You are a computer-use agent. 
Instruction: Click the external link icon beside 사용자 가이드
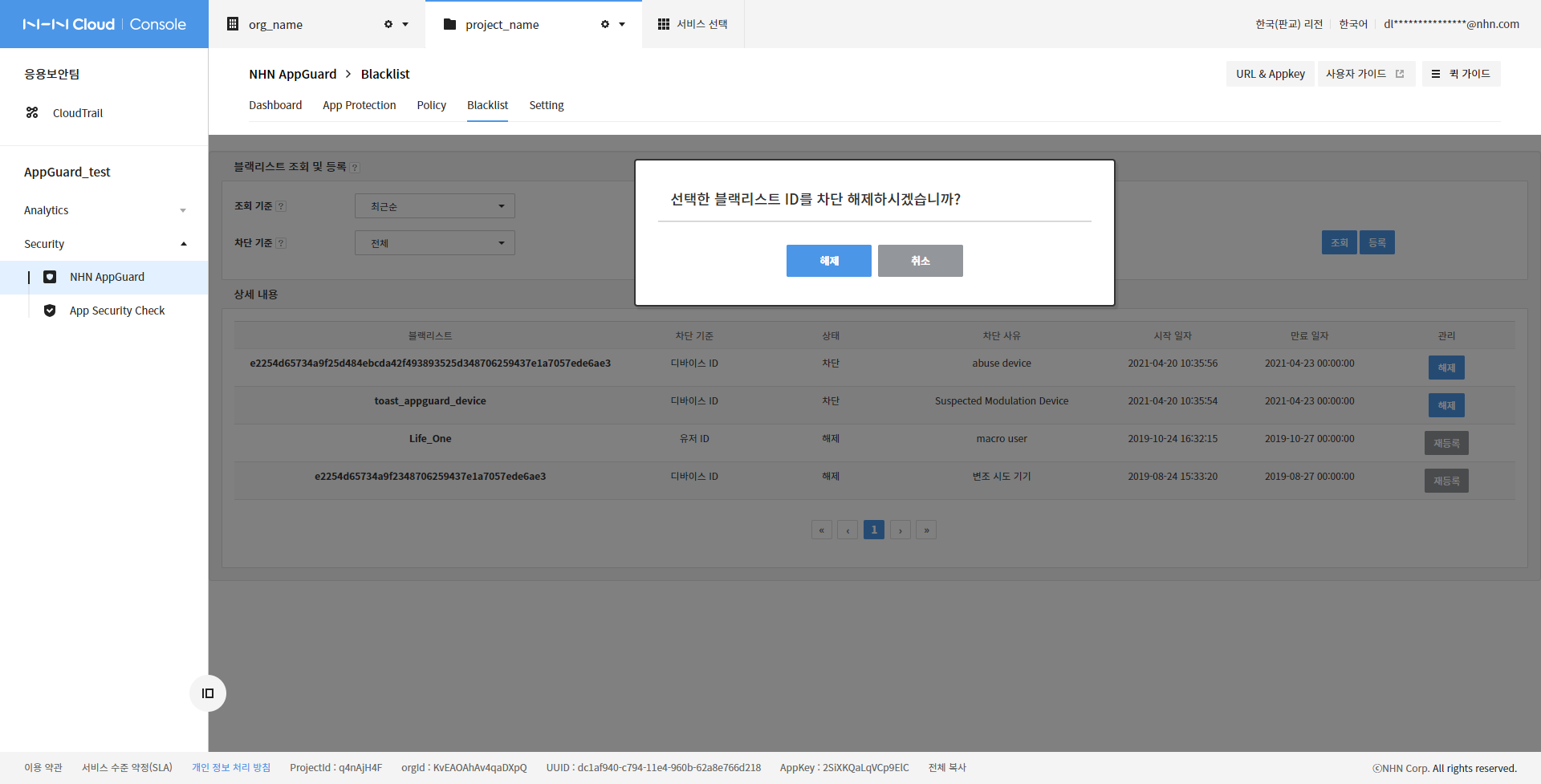pos(1400,74)
